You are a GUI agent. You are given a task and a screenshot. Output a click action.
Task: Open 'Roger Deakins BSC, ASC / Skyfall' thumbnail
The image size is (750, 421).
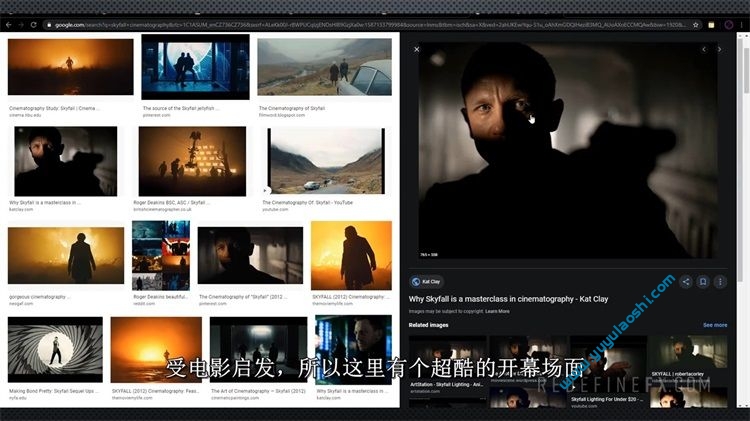[x=192, y=161]
